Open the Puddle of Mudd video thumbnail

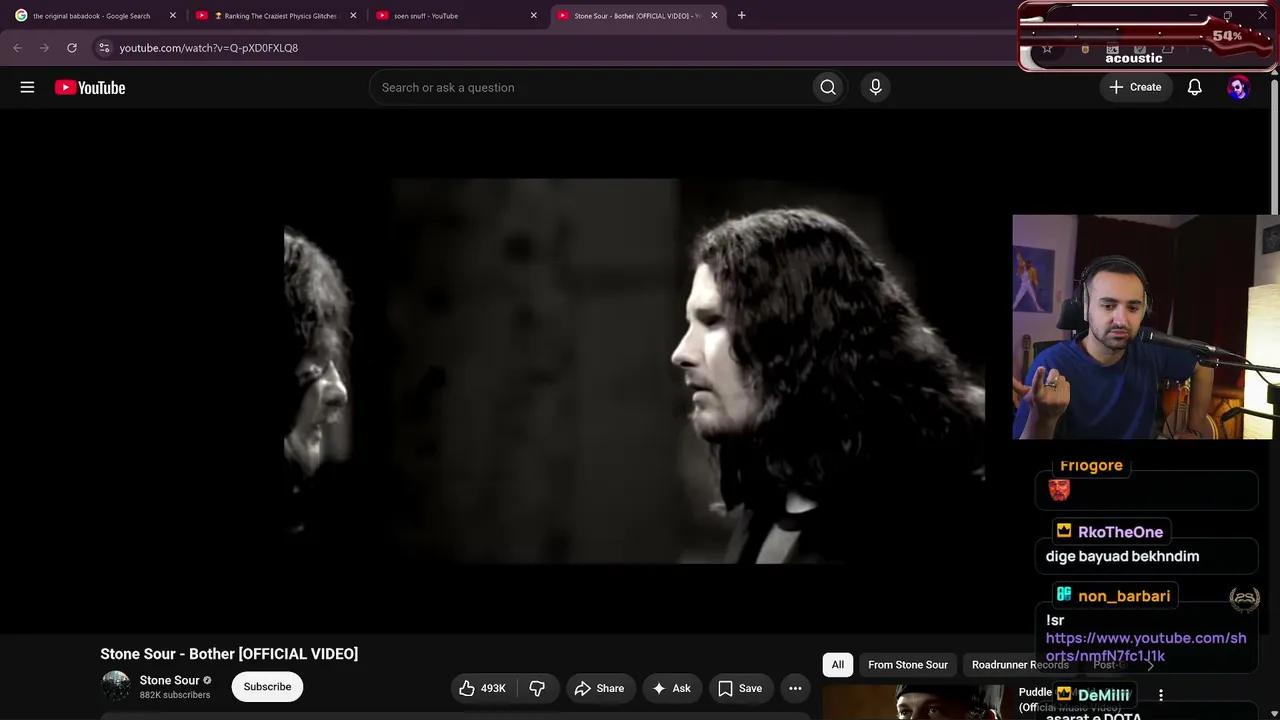[x=913, y=702]
